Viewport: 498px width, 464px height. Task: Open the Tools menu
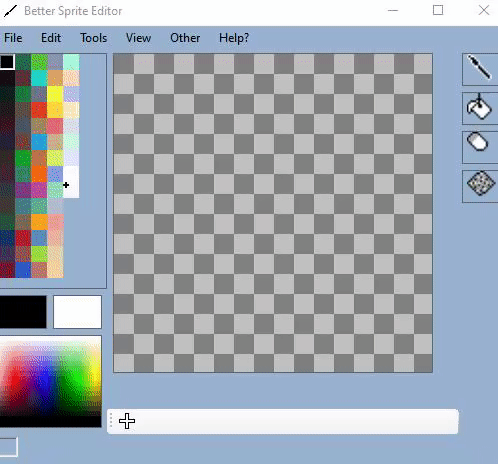[x=94, y=38]
